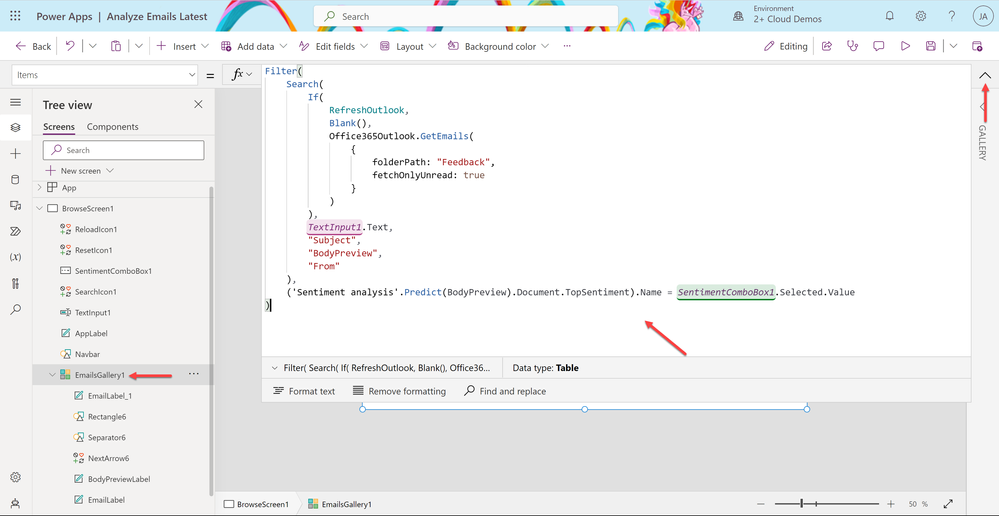Open the Comments icon

[879, 46]
